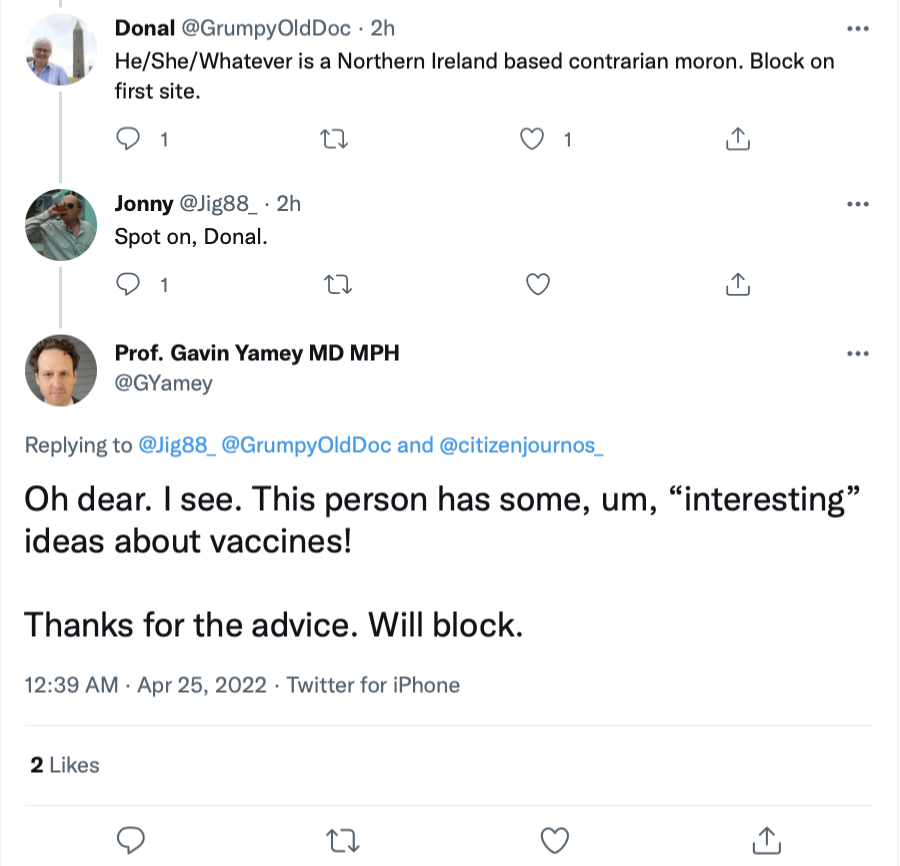Reply to Jonny's 'Spot on' tweet

(x=128, y=284)
